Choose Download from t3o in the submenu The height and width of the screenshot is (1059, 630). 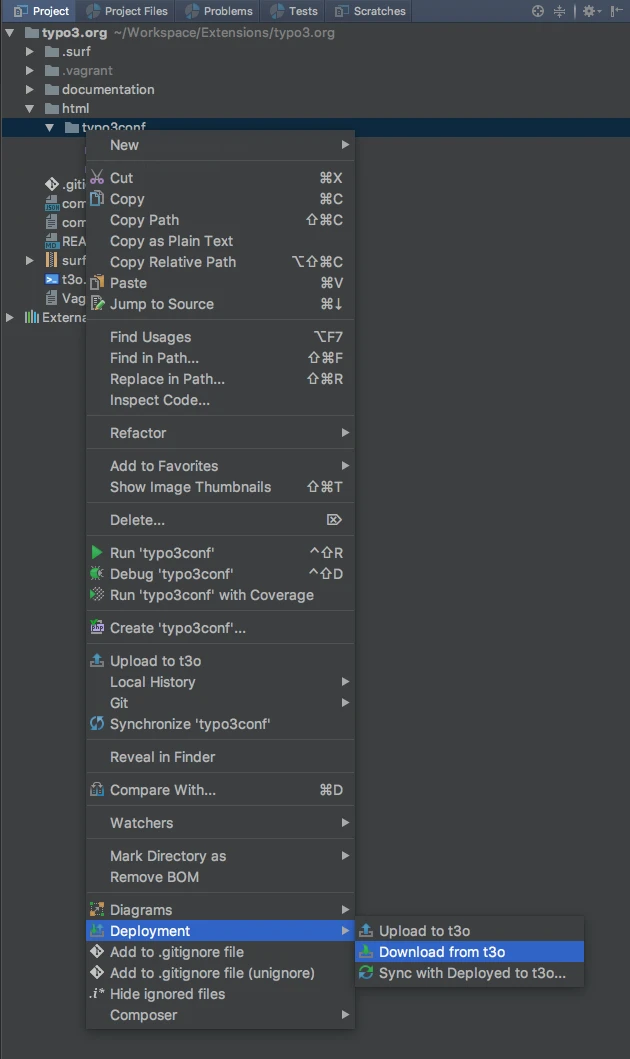pos(469,952)
